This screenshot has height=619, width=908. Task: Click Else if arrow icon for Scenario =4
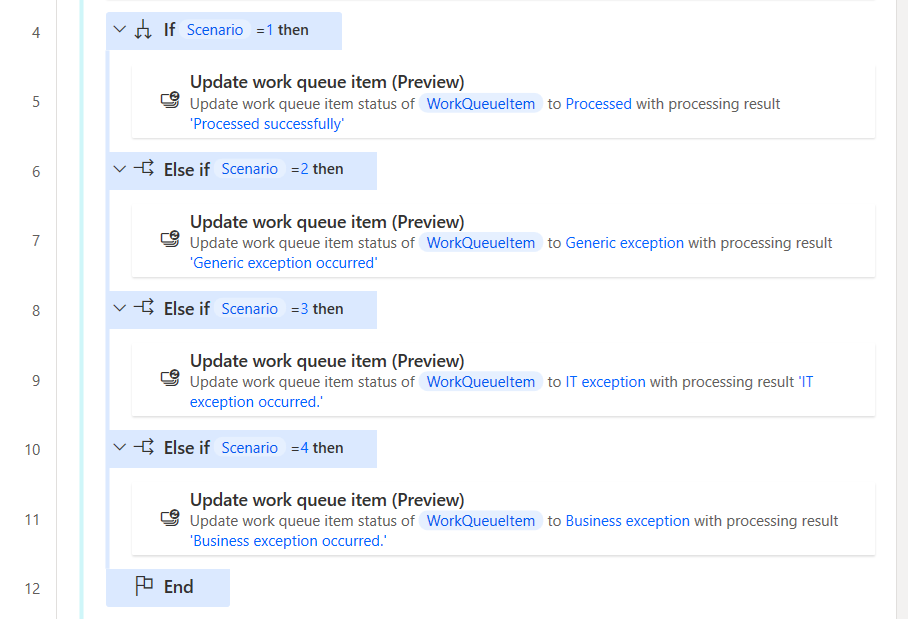pos(144,447)
